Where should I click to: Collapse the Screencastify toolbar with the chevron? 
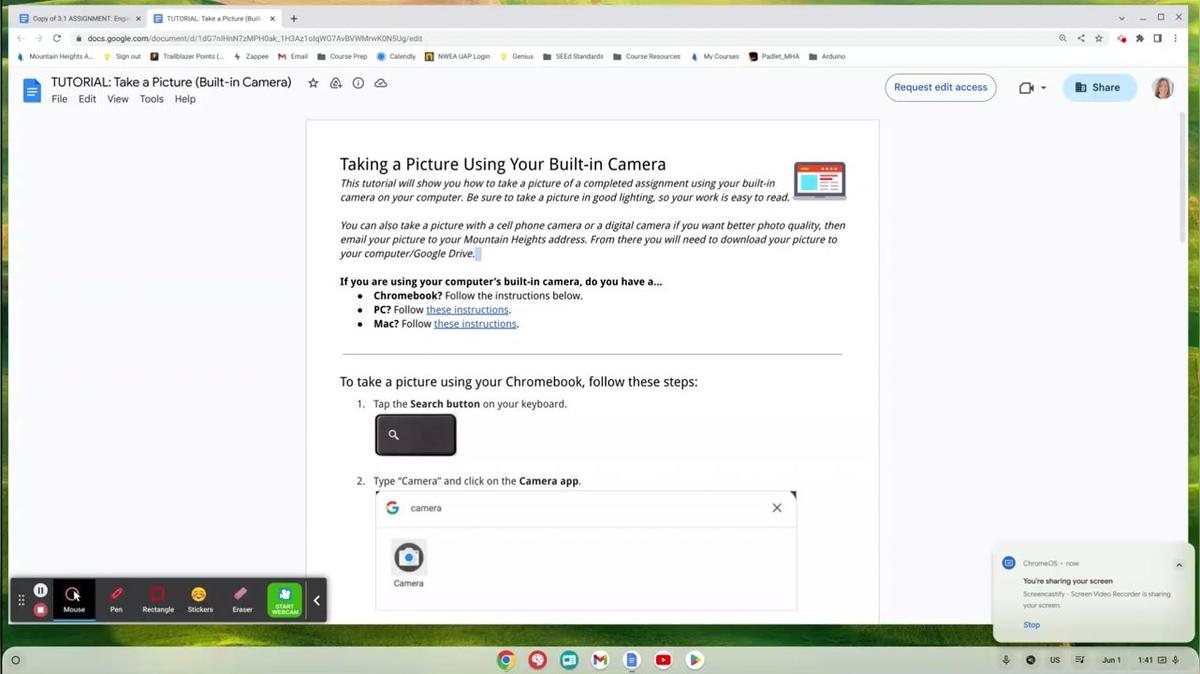tap(316, 600)
